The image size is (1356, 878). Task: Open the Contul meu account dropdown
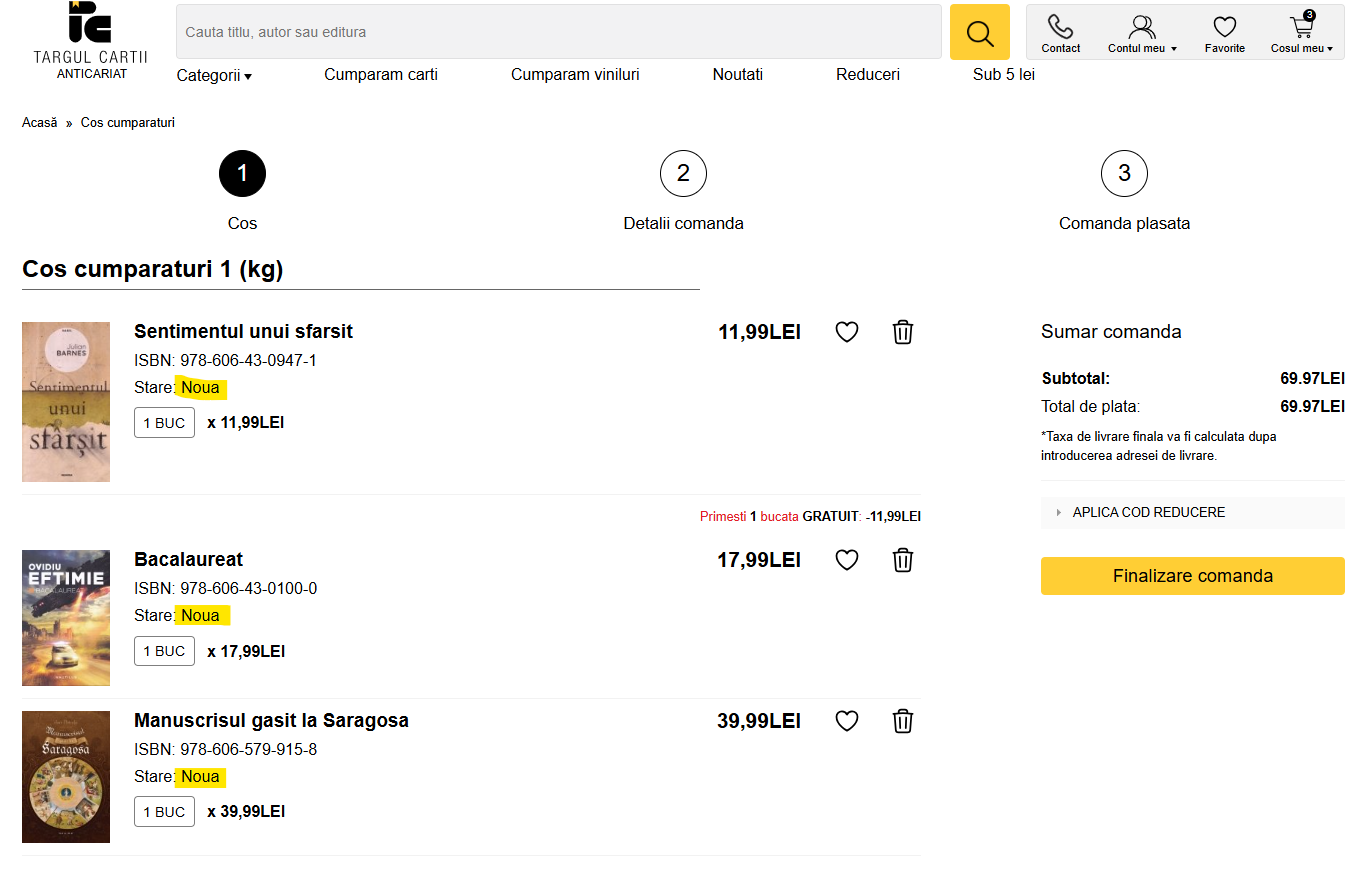coord(1142,33)
